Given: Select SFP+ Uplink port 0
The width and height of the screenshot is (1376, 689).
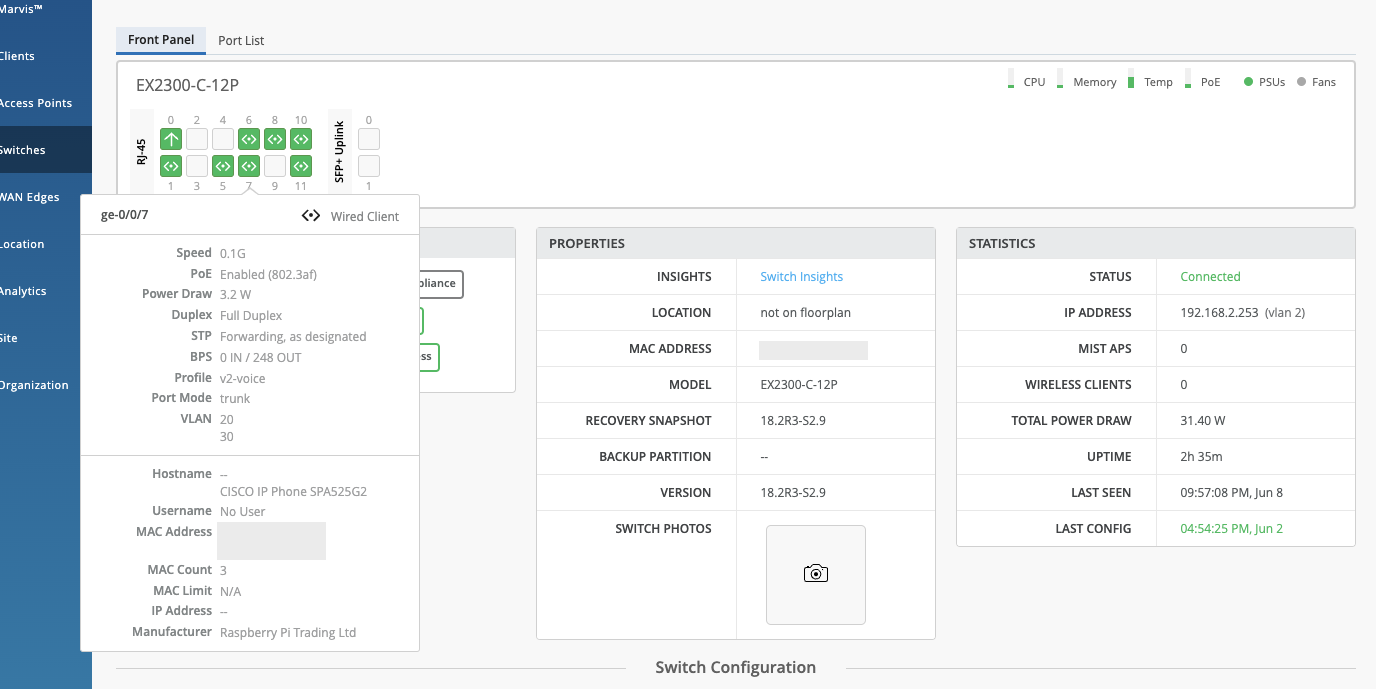Looking at the screenshot, I should click(369, 140).
